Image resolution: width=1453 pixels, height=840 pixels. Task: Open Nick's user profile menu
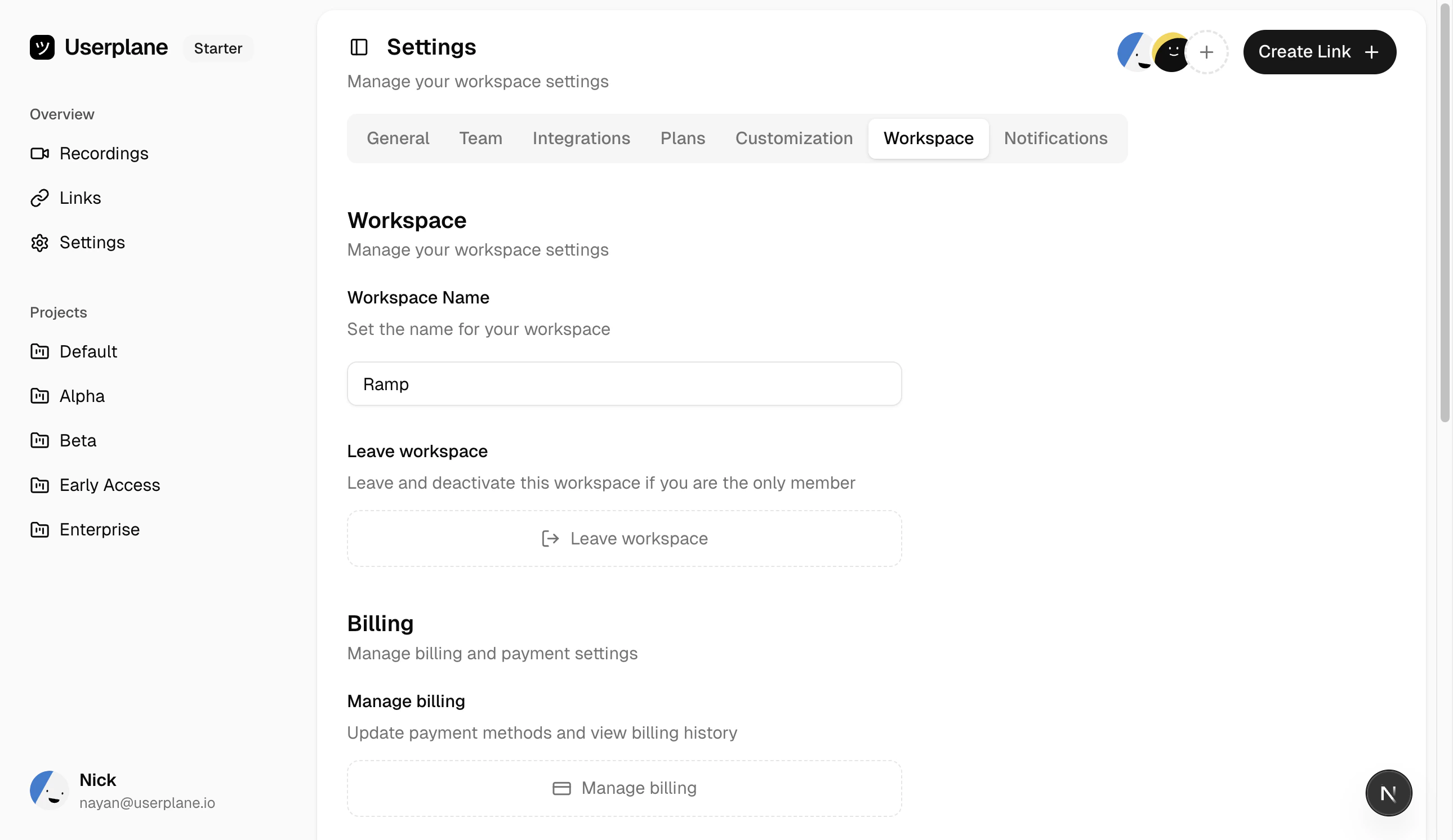[122, 790]
